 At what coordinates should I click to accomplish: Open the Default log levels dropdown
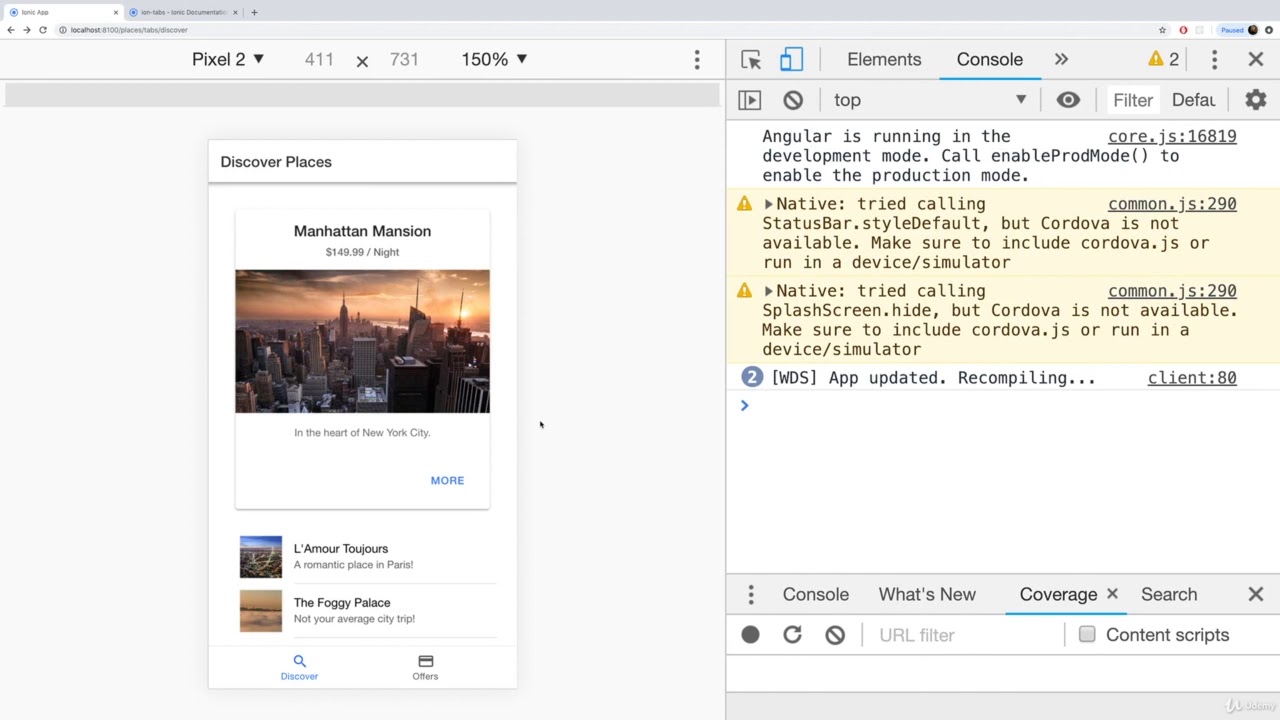click(1194, 100)
